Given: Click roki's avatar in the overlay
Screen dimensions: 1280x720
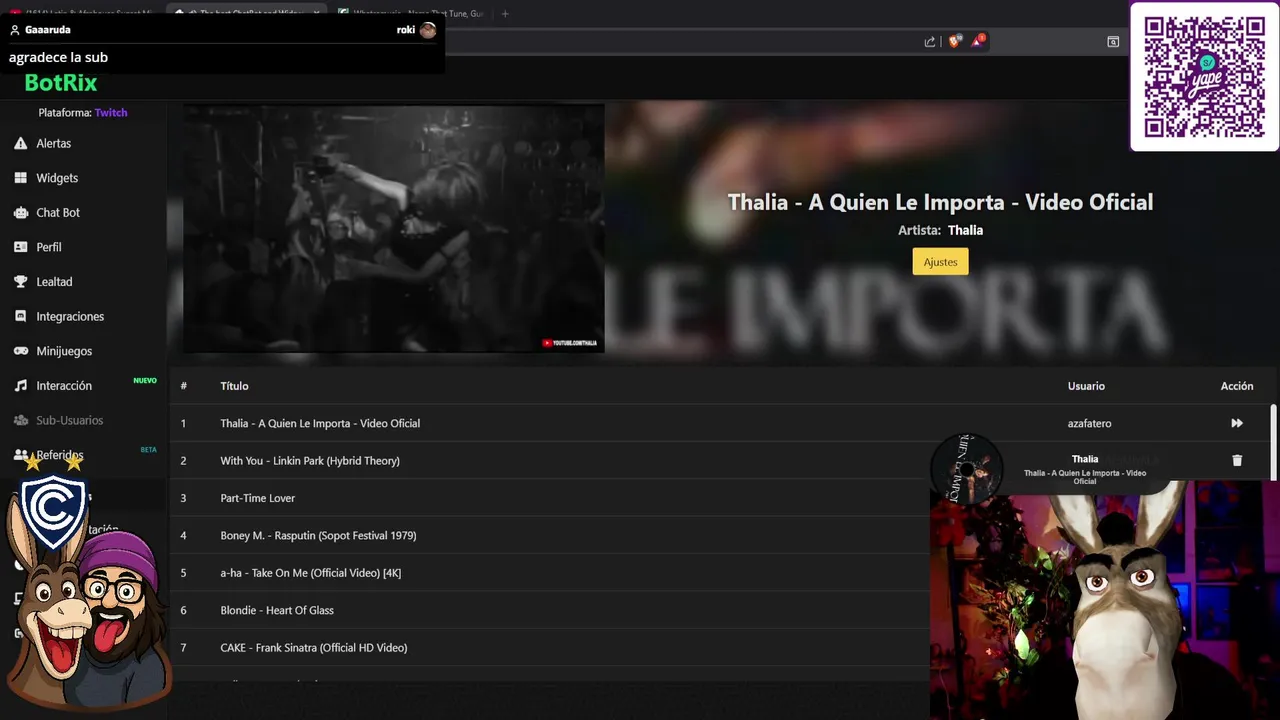Looking at the screenshot, I should point(428,30).
